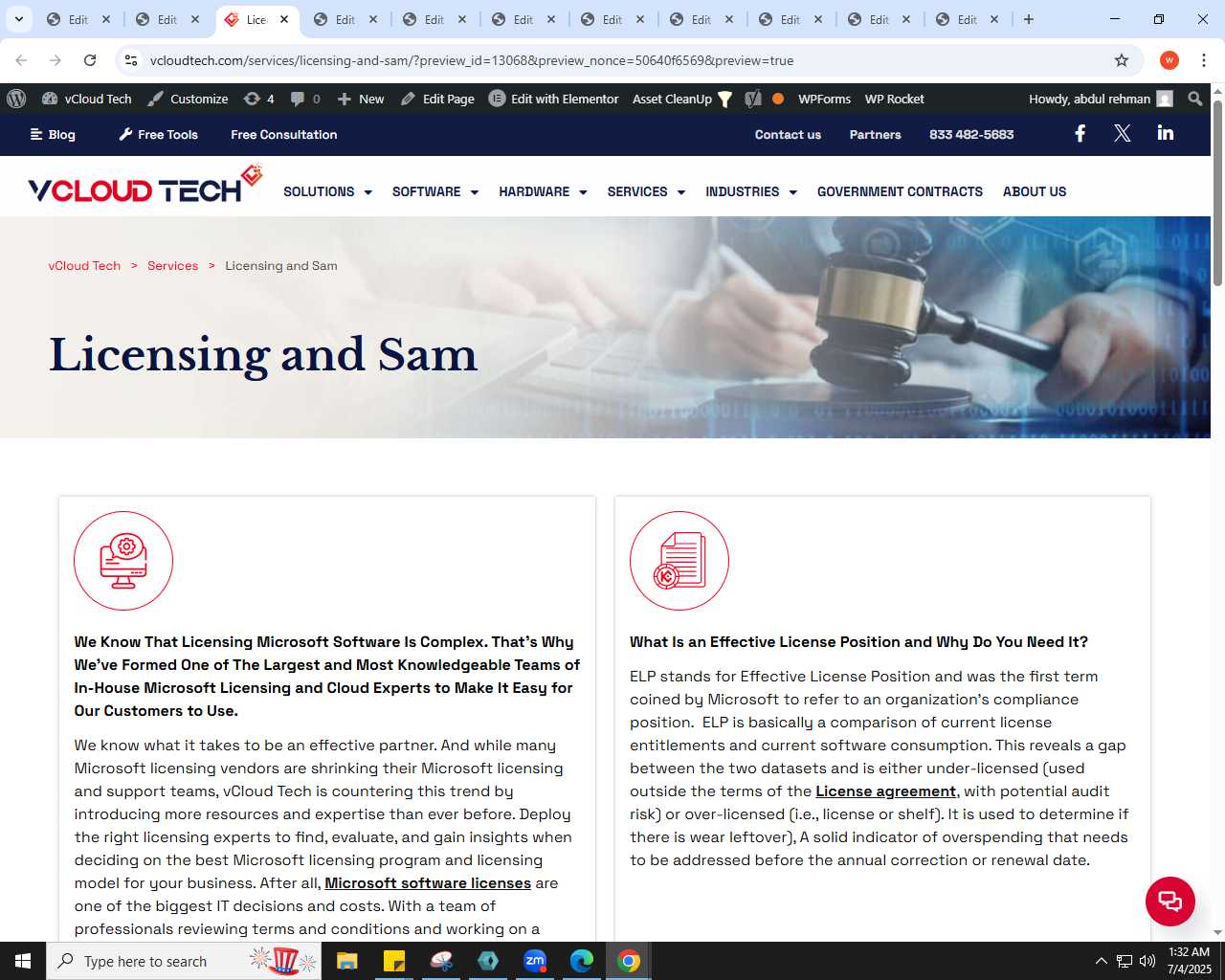Follow the License agreement link

885,791
